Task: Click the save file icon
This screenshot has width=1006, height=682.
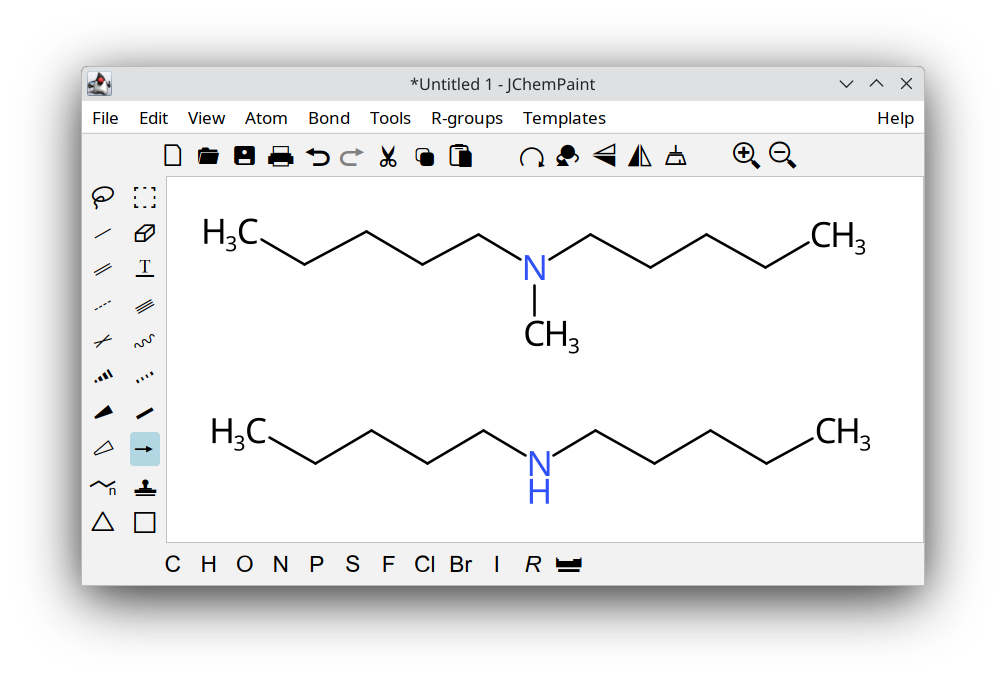Action: tap(245, 156)
